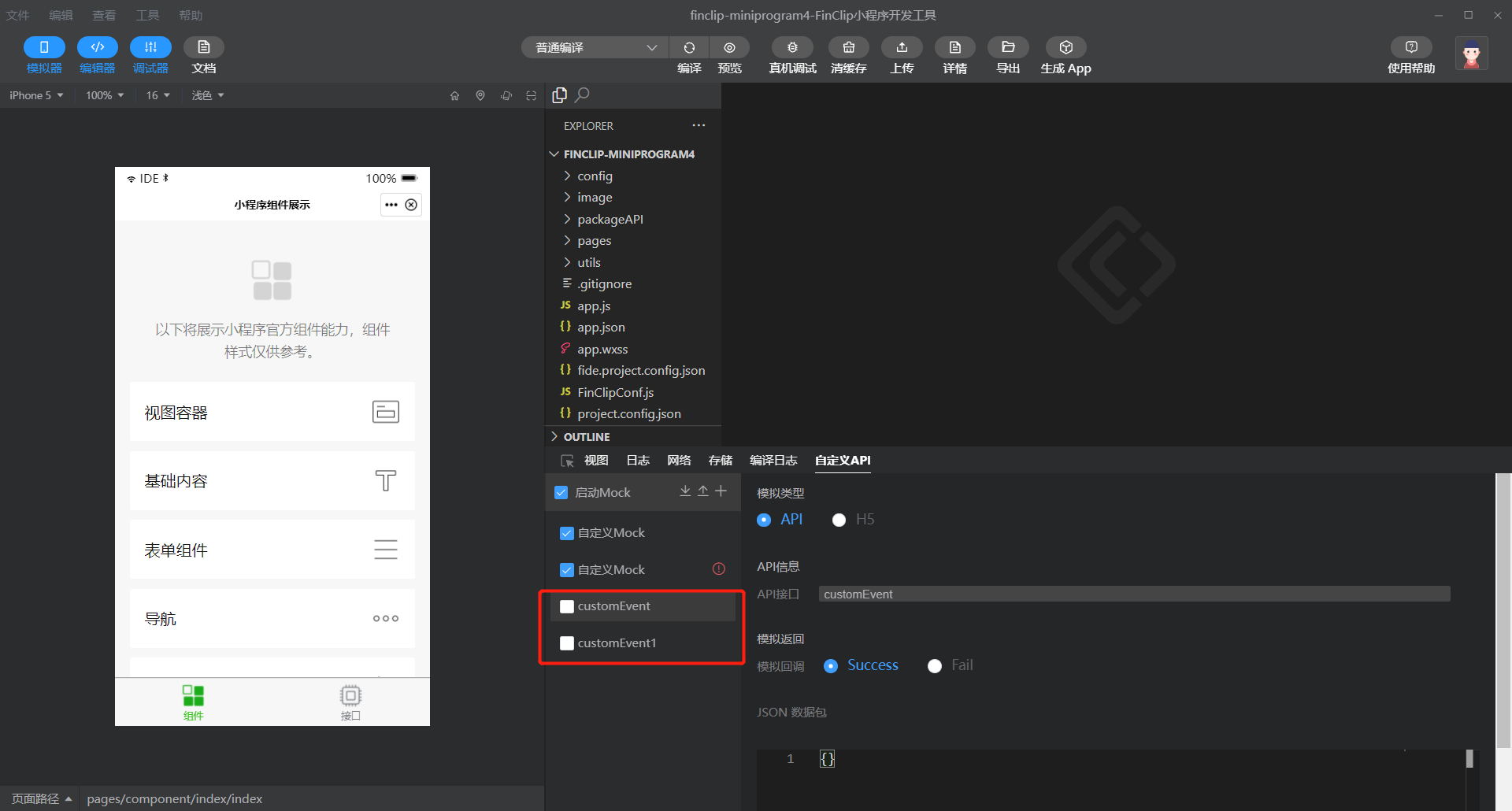Click the export mock upload icon

(703, 491)
